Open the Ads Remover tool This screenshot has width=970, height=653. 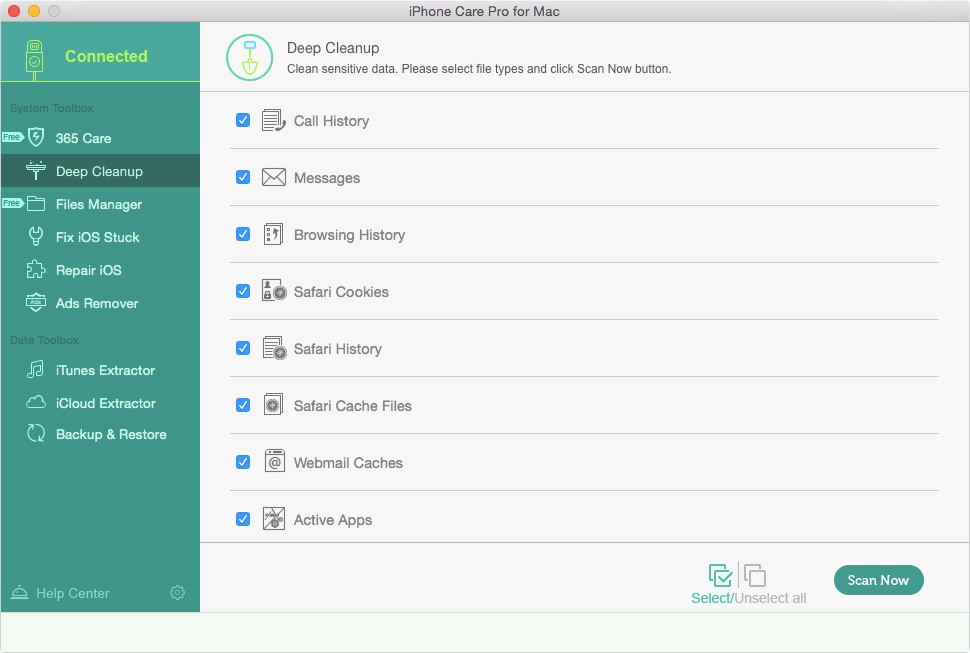100,303
